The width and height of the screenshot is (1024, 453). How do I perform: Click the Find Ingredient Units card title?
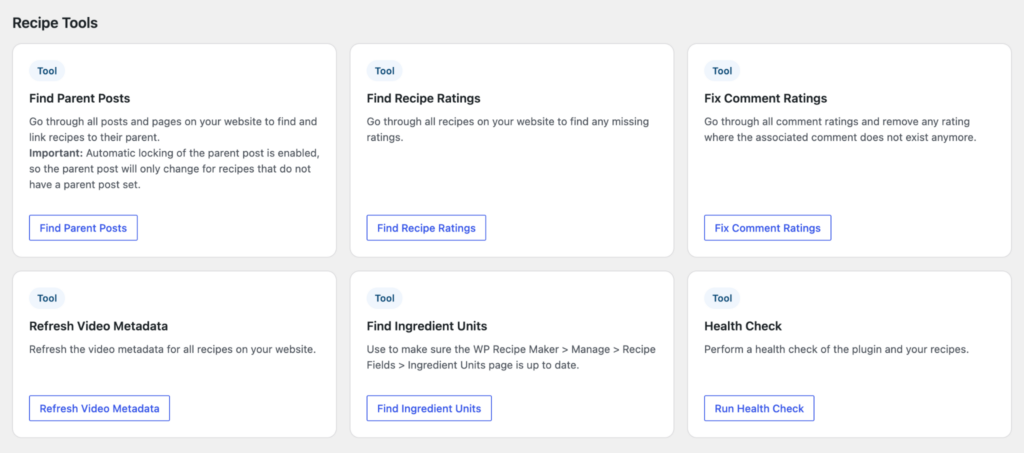426,326
